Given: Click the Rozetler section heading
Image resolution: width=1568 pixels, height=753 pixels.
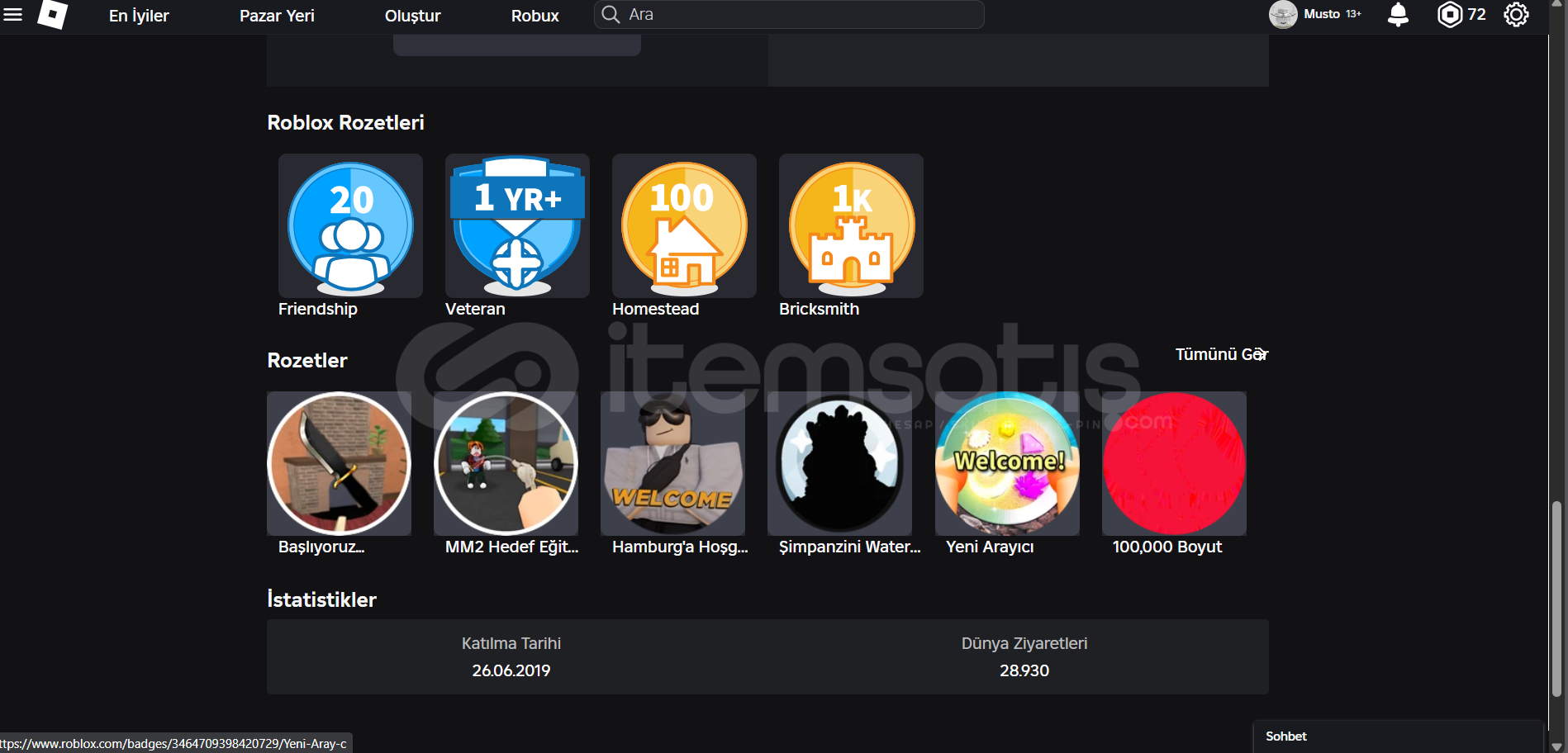Looking at the screenshot, I should pos(307,361).
